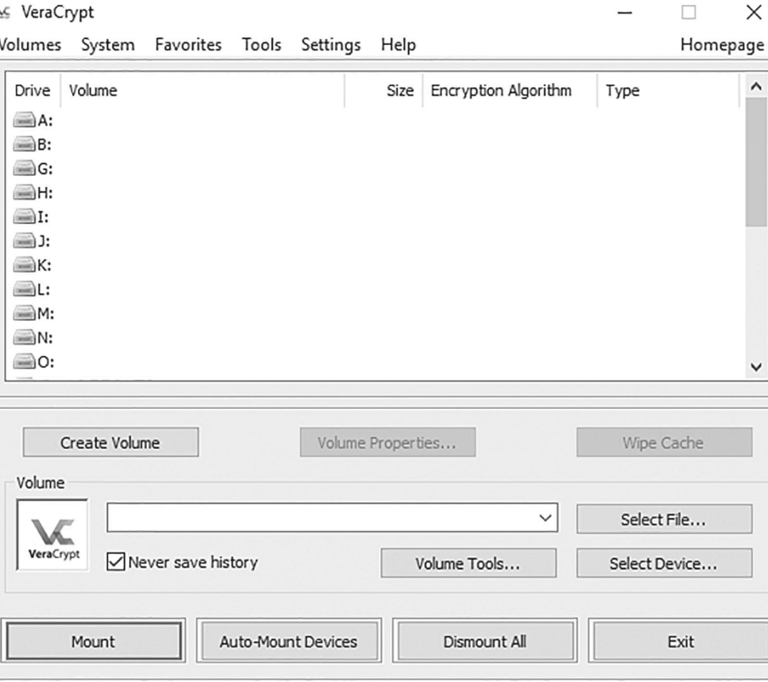Click the 'K:' drive letter text

pyautogui.click(x=45, y=265)
